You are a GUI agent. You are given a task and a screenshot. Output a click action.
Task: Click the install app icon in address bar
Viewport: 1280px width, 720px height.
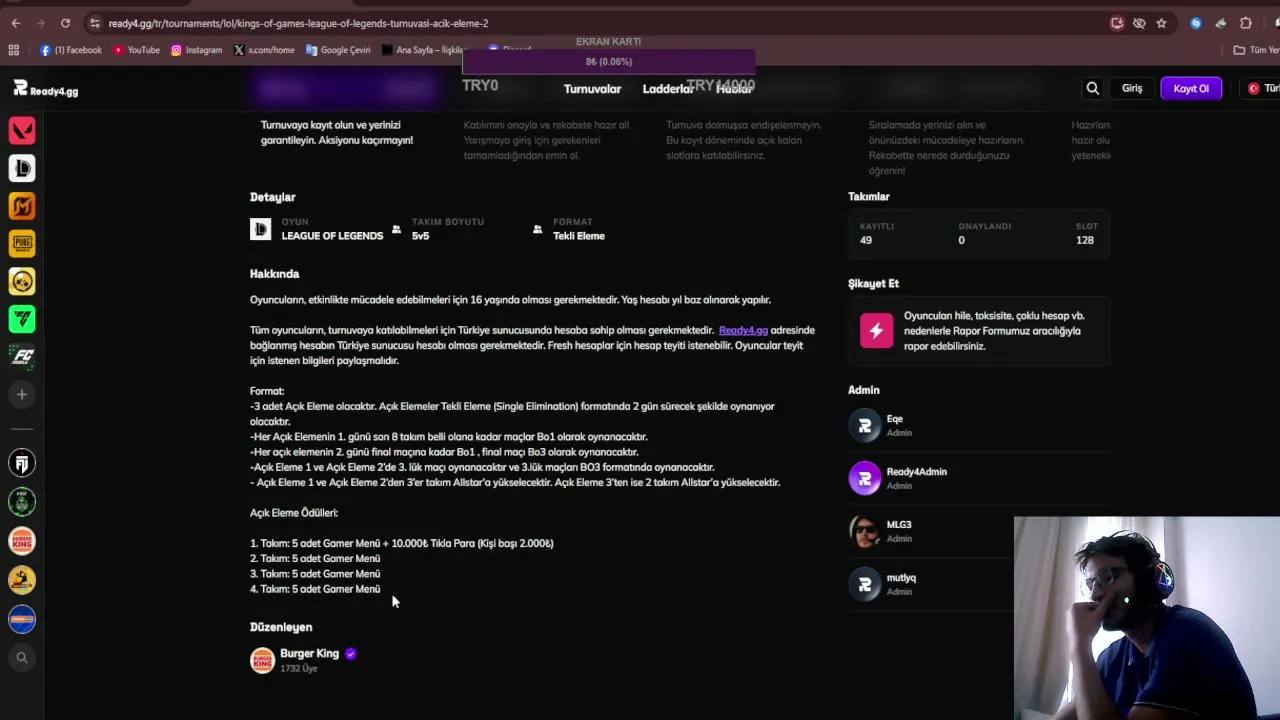tap(1117, 23)
